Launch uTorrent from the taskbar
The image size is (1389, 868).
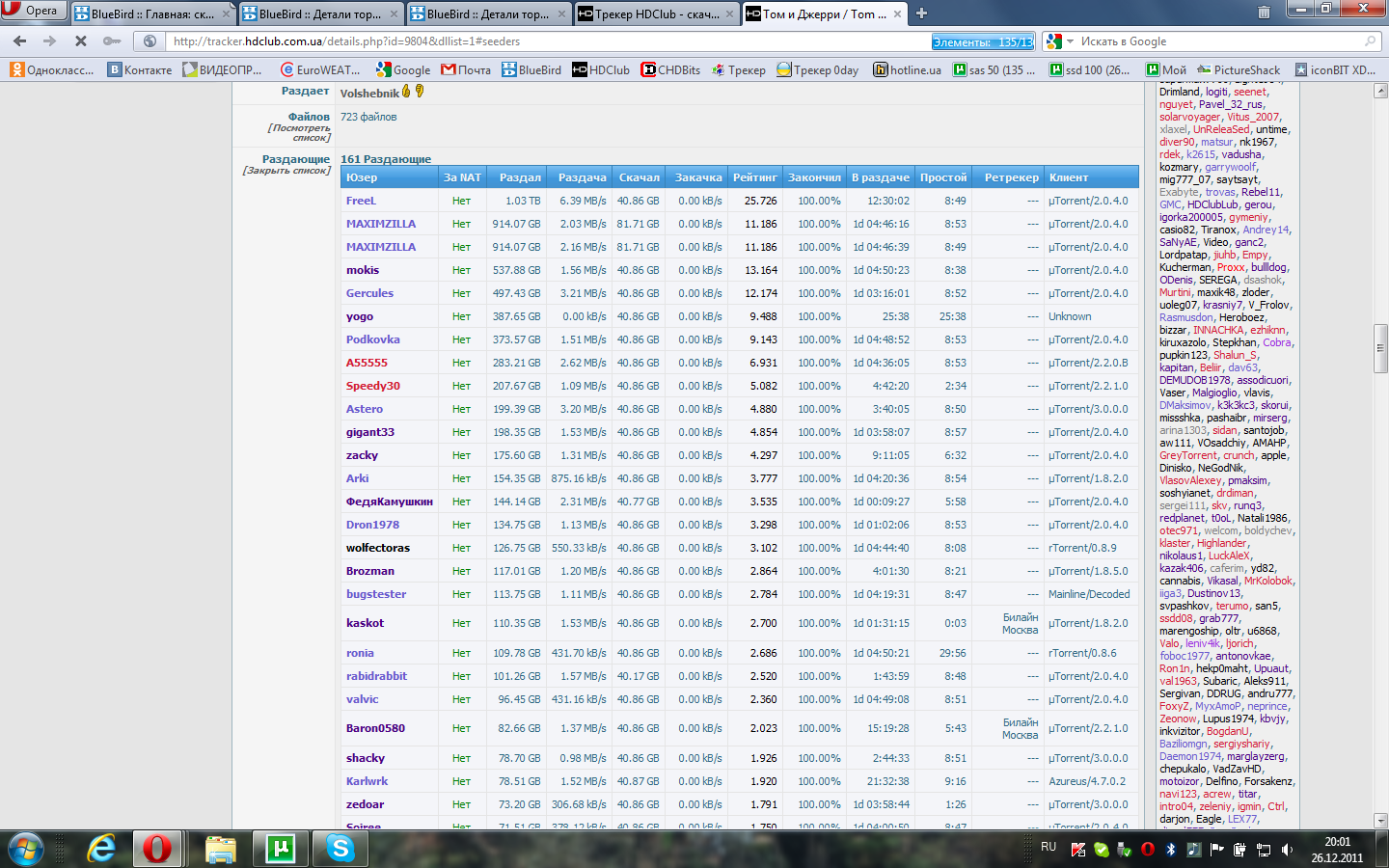[281, 848]
